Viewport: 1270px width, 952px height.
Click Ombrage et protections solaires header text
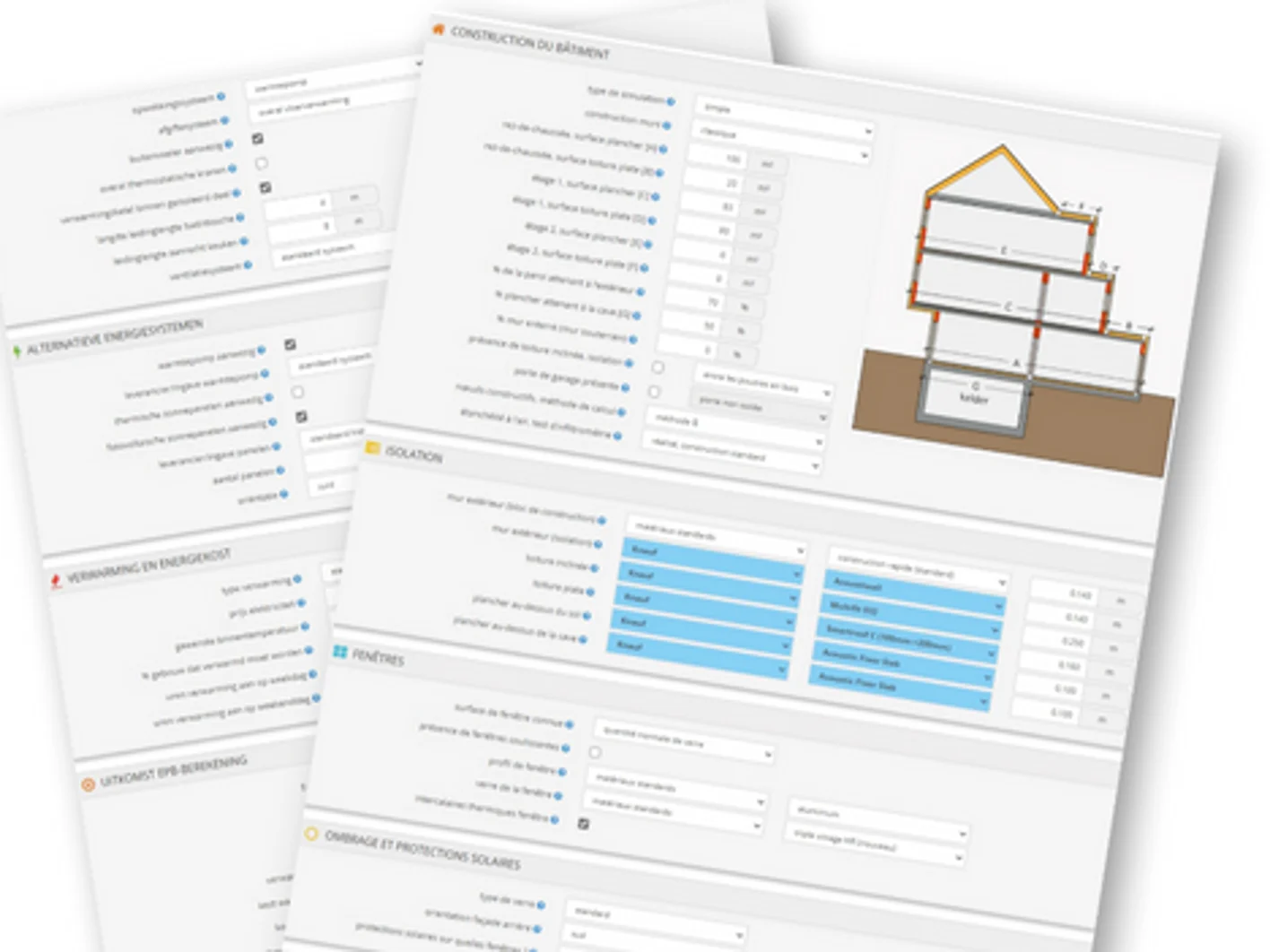click(422, 849)
